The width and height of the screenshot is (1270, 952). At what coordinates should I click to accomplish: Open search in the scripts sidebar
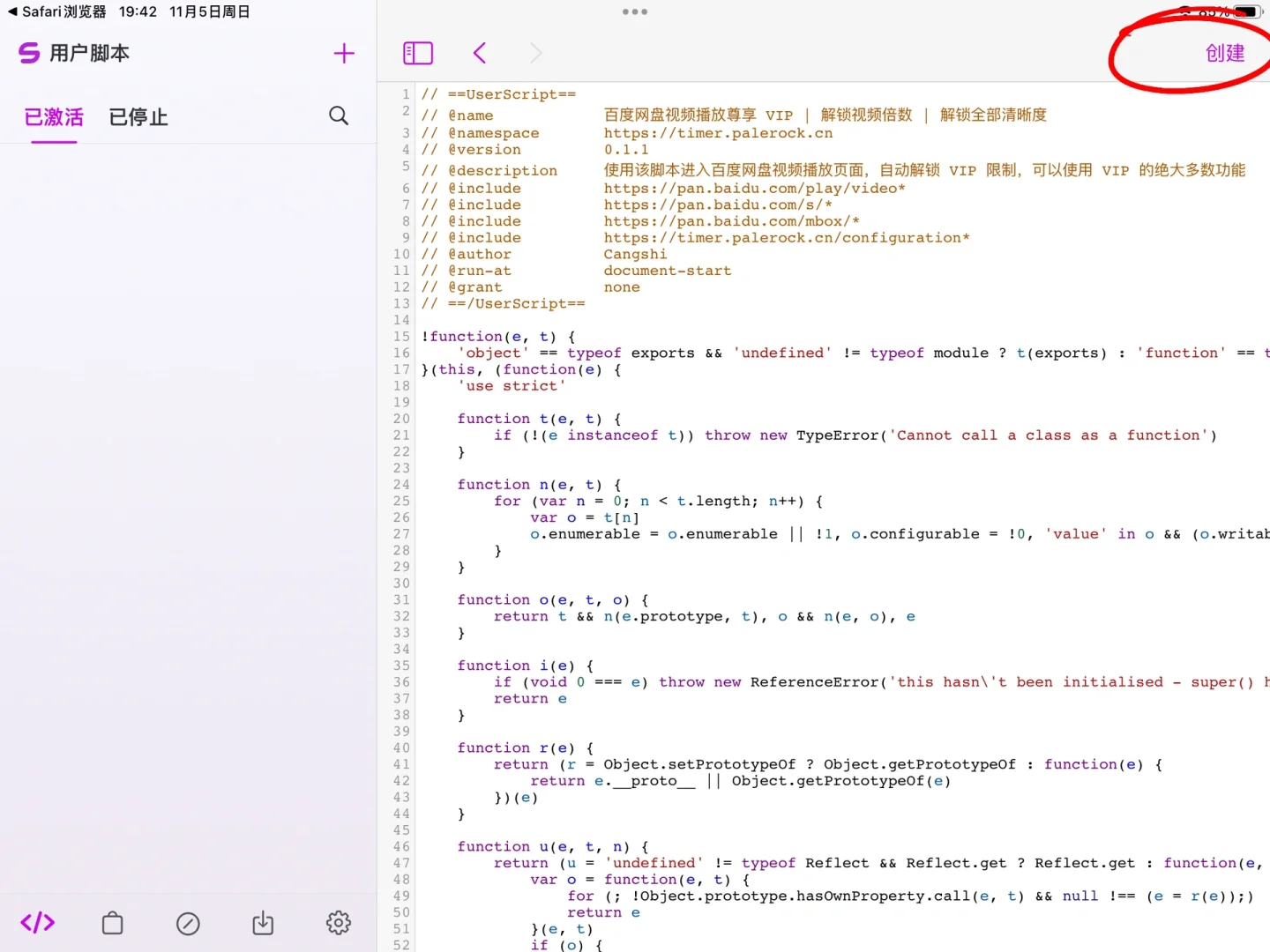coord(339,115)
